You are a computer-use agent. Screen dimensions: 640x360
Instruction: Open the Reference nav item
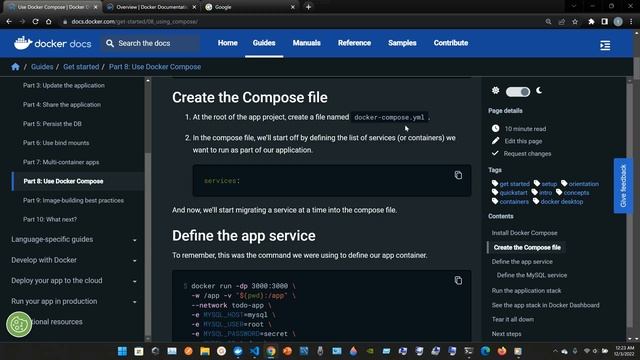click(354, 43)
